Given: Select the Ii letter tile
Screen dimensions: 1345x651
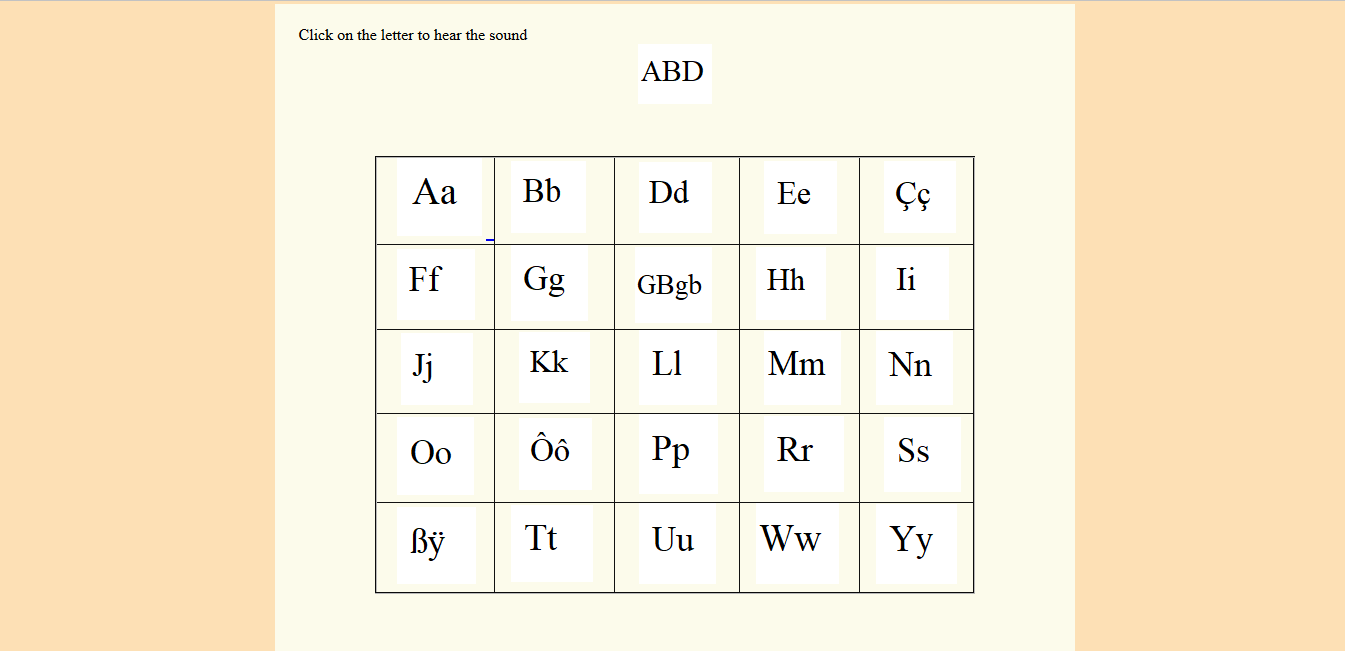Looking at the screenshot, I should point(912,284).
